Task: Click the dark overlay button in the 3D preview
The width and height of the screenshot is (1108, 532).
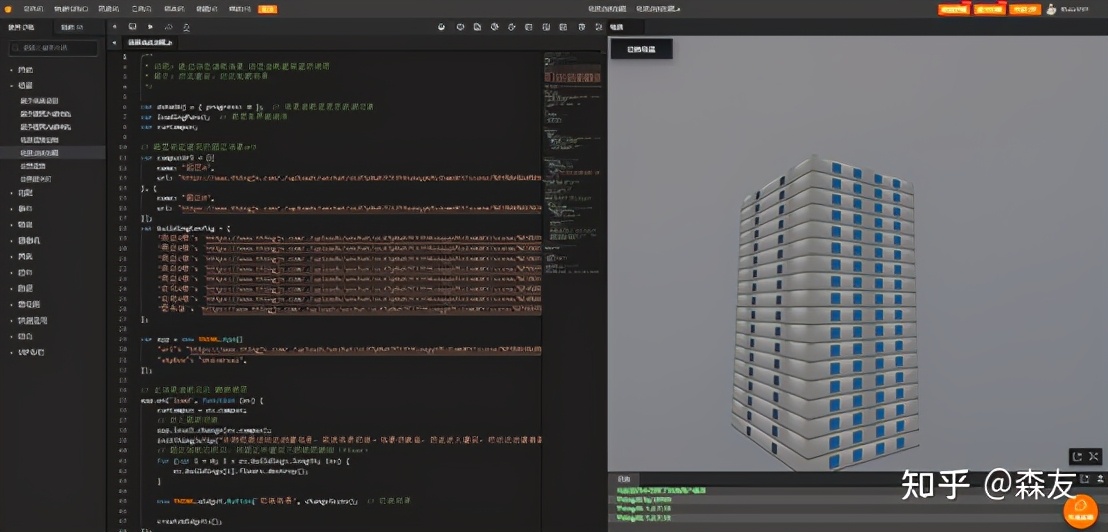Action: (641, 49)
